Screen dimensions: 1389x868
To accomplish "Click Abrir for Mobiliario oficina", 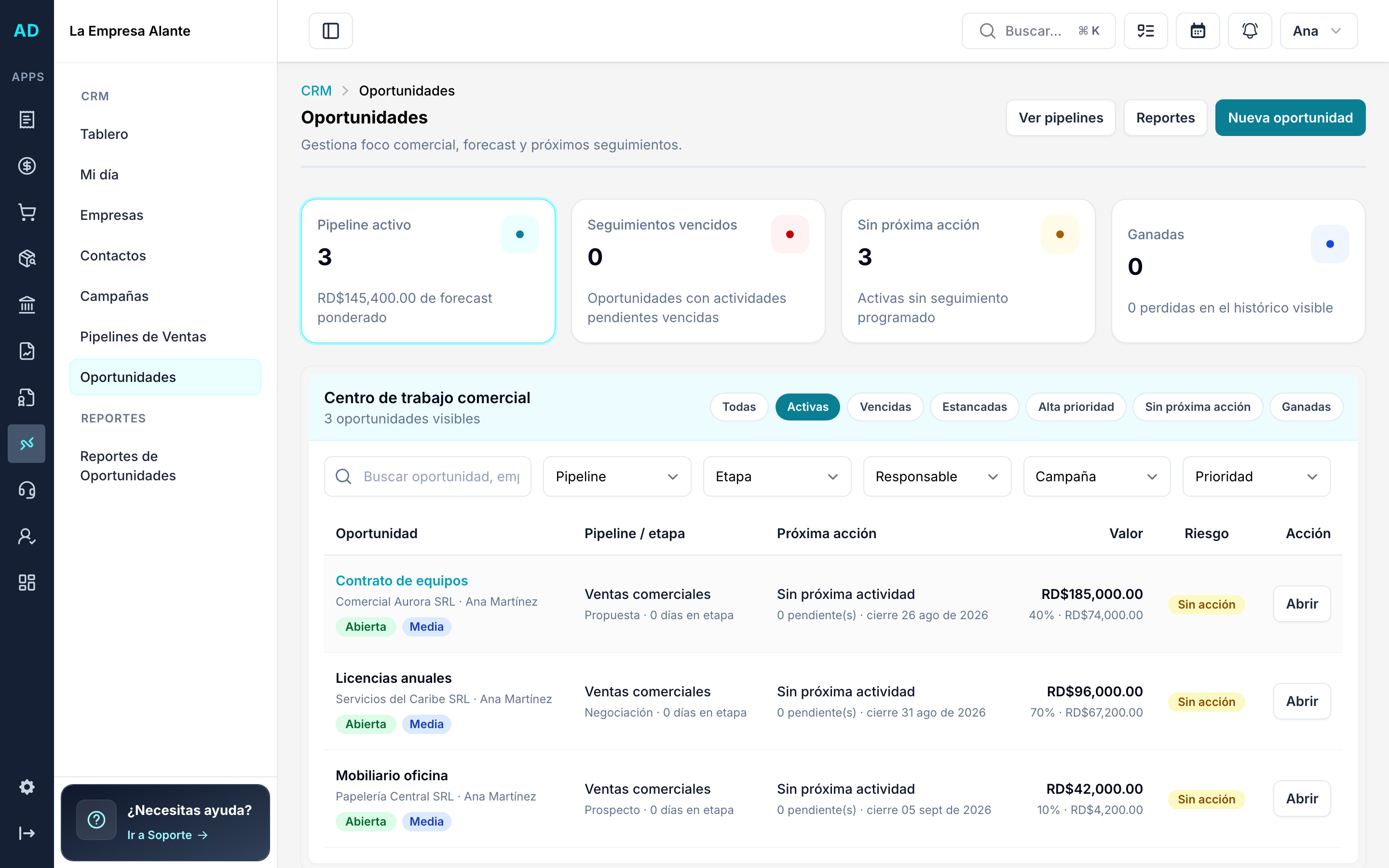I will tap(1302, 799).
